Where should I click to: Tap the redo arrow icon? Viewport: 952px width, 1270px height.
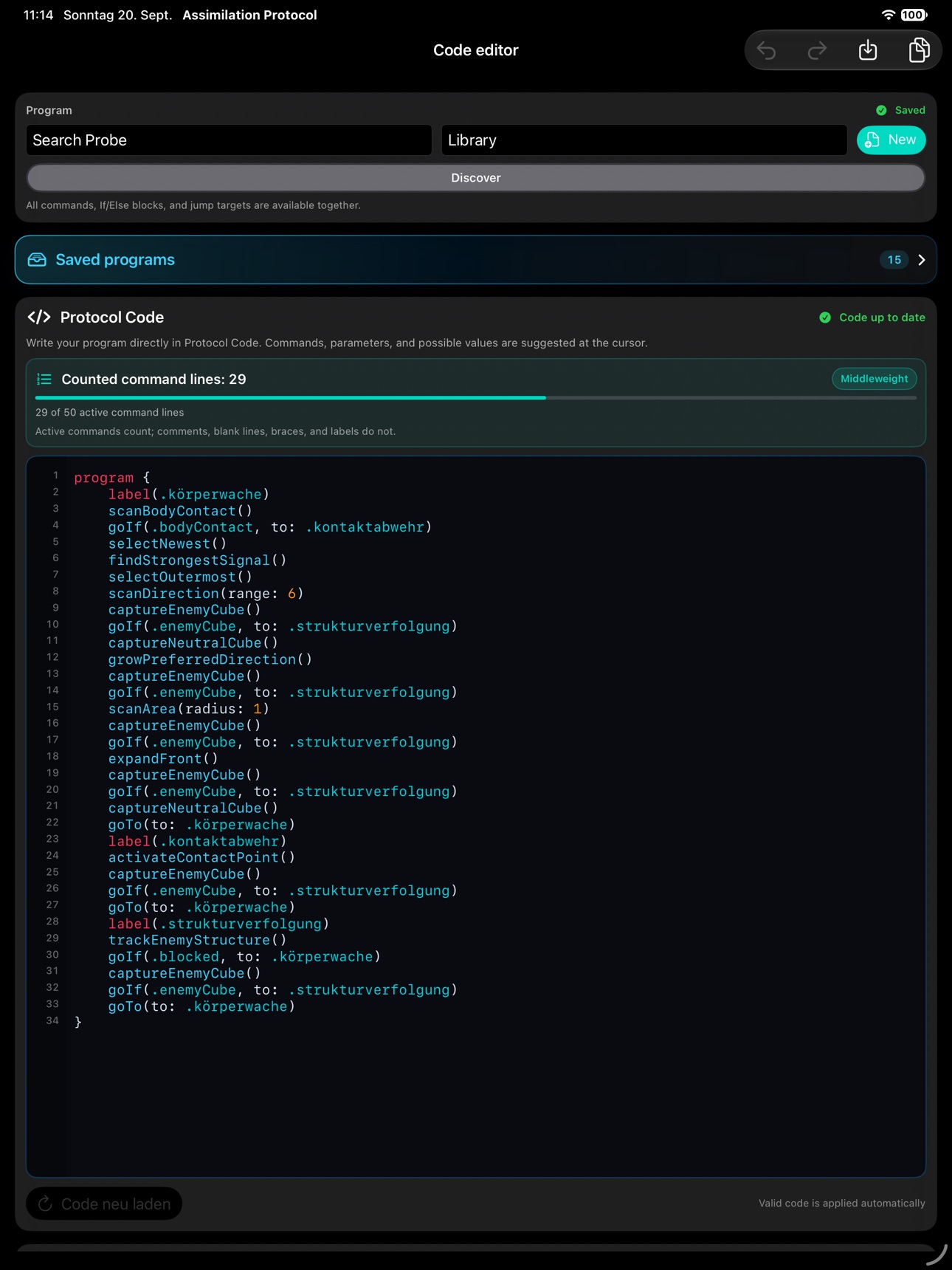pos(817,51)
